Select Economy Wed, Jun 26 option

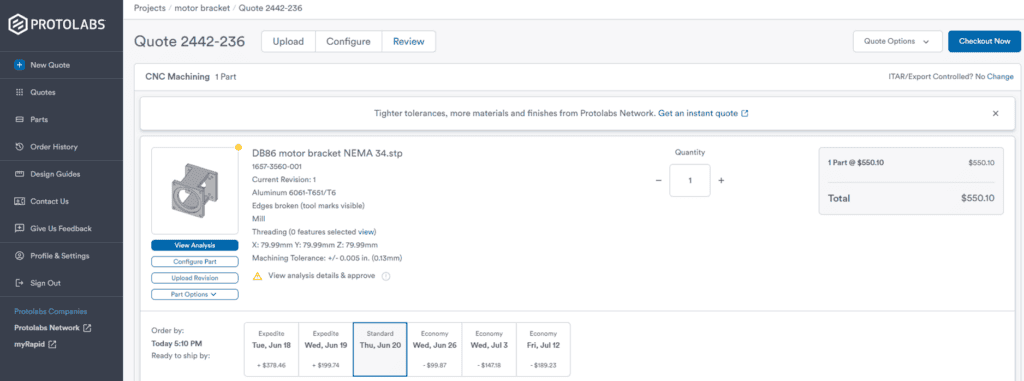(x=434, y=349)
